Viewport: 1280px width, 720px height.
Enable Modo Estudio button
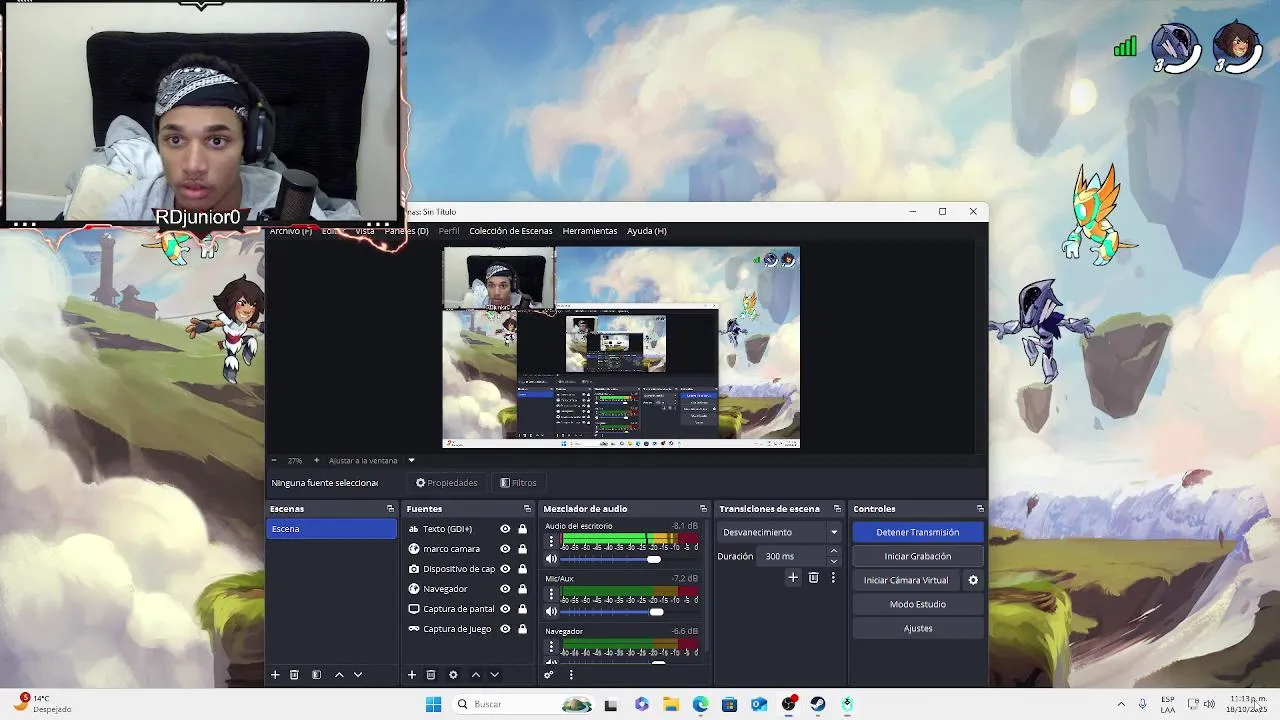pos(918,605)
